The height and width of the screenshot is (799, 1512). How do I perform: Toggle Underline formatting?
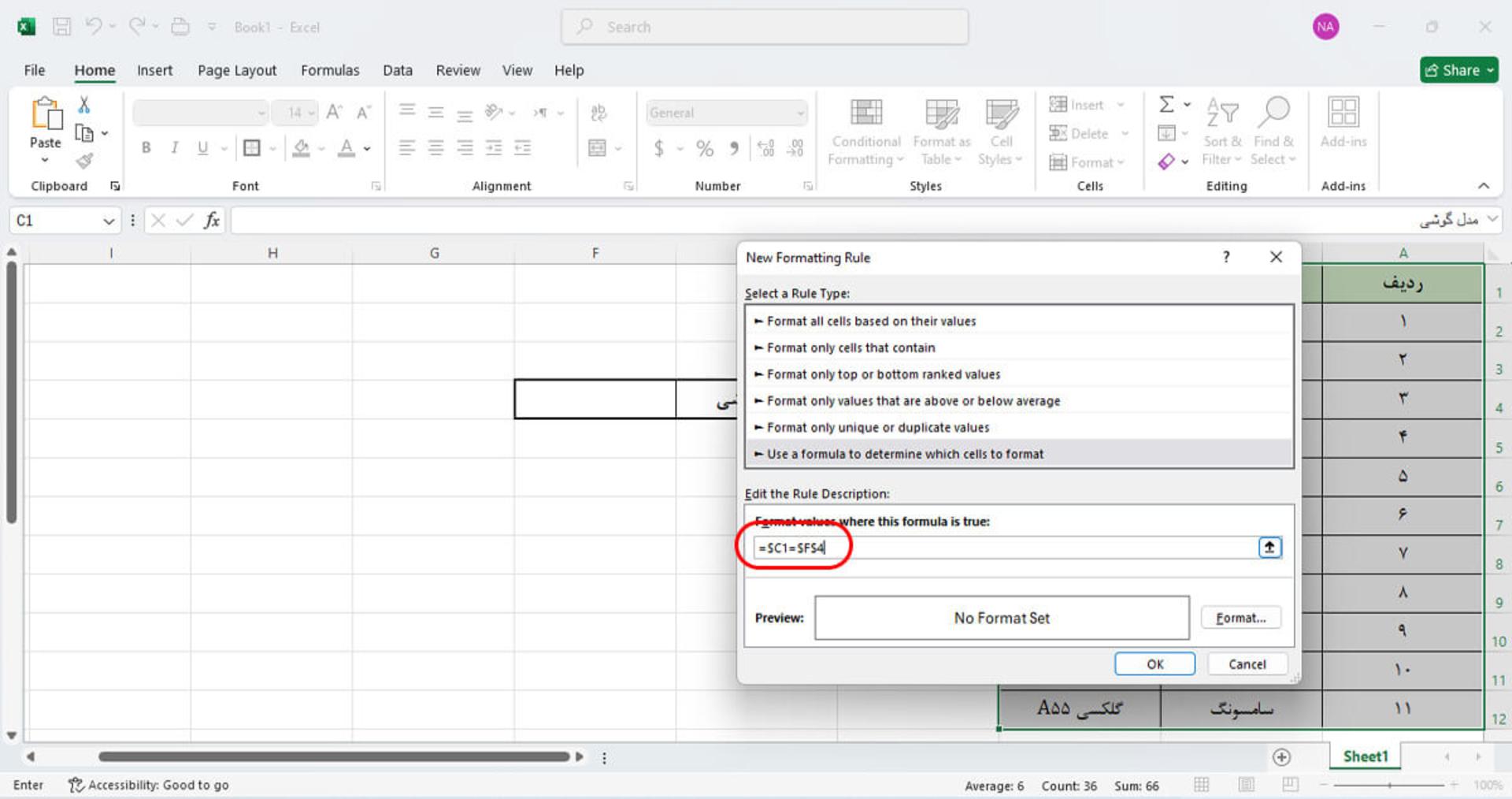(x=202, y=147)
